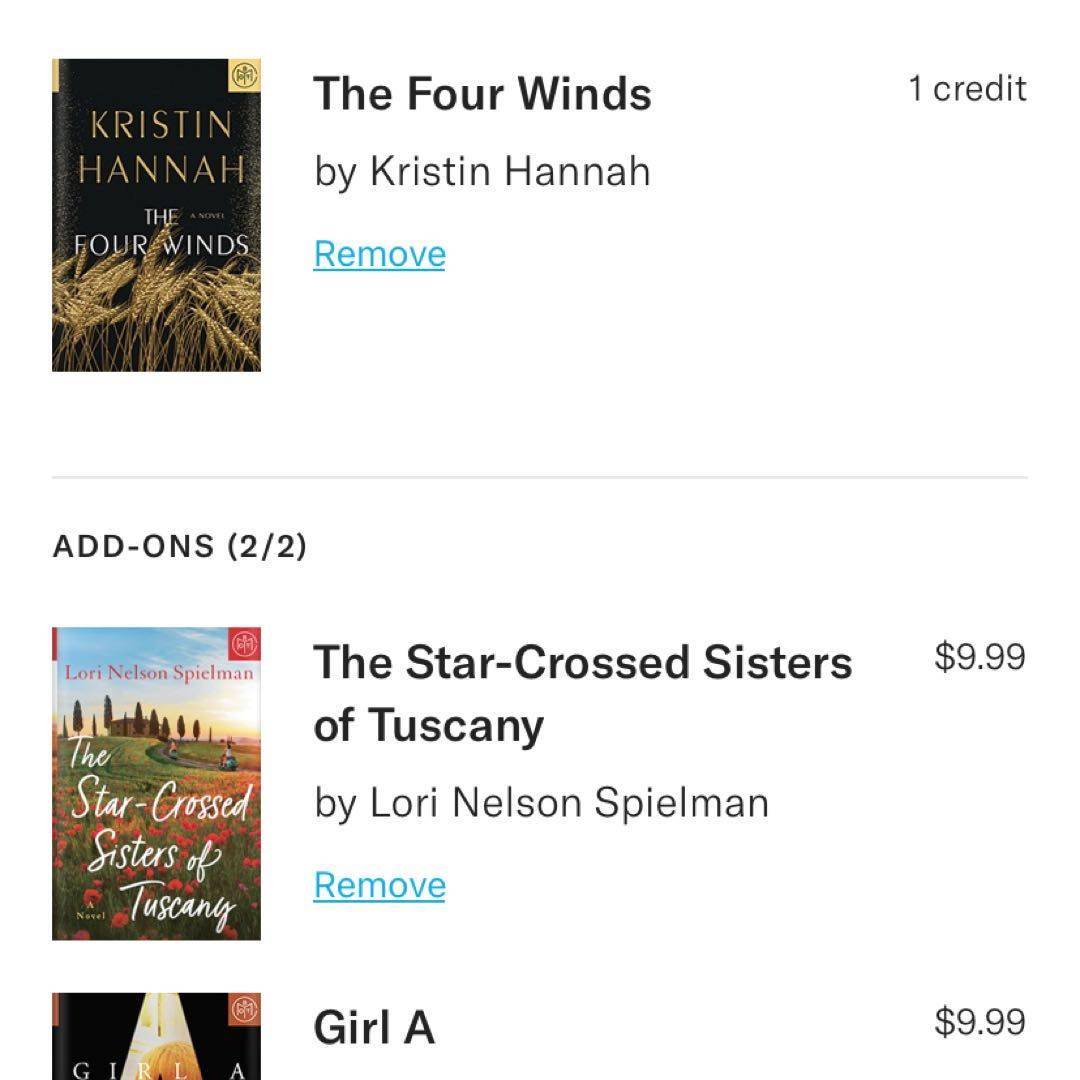Select The Star-Crossed Sisters of Tuscany title

[x=582, y=693]
